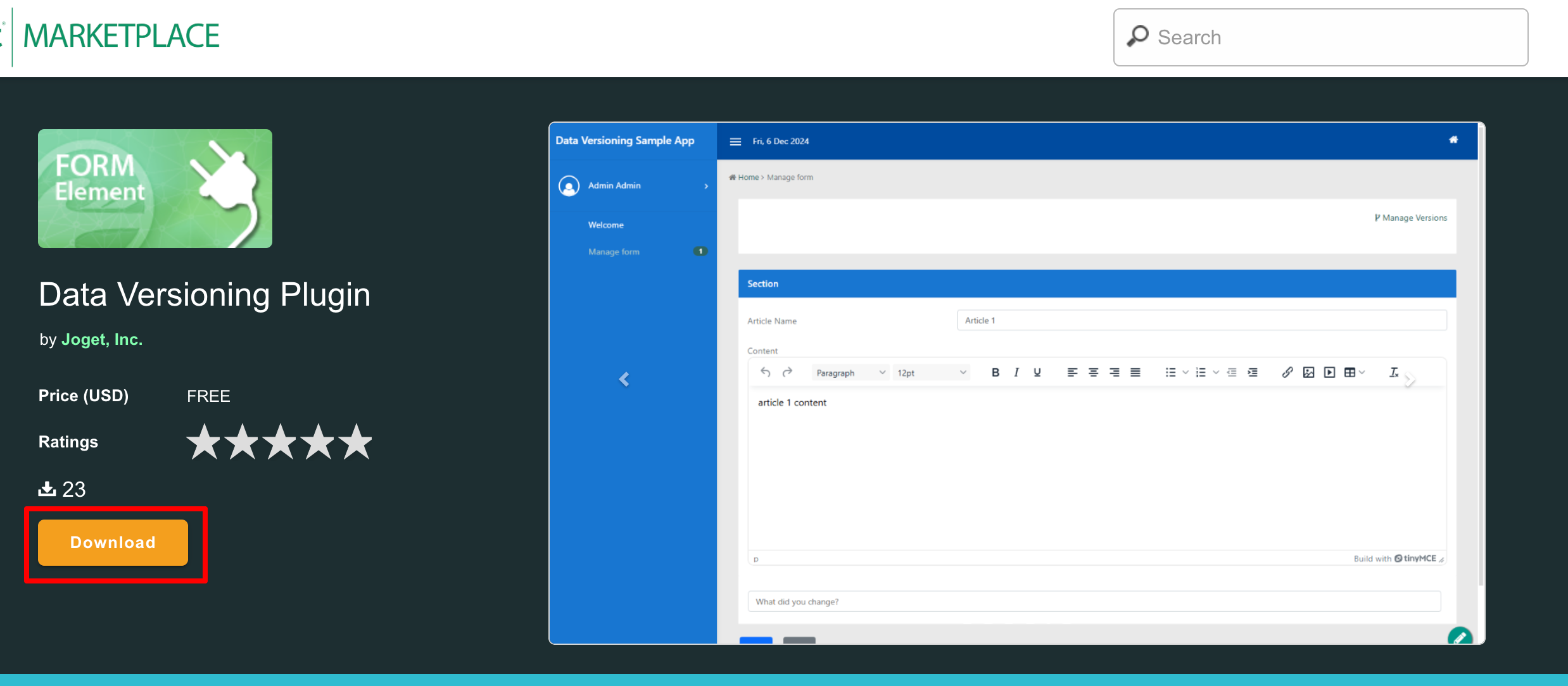Click the insert image icon
This screenshot has height=686, width=1568.
tap(1309, 372)
